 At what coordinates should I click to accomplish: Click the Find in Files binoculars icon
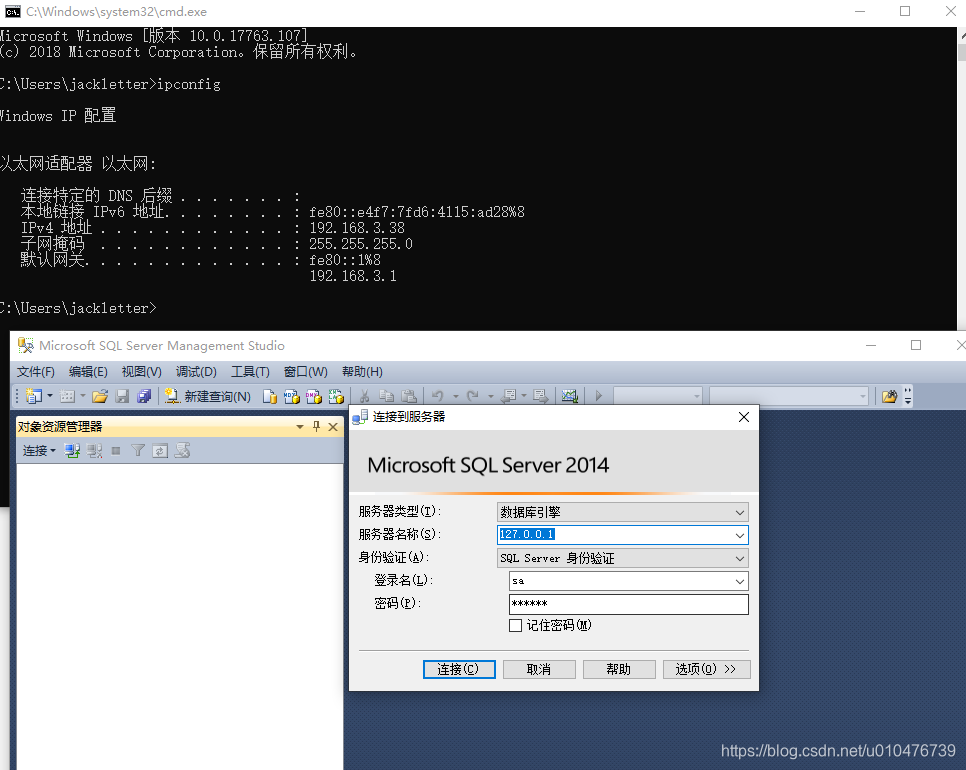[889, 396]
